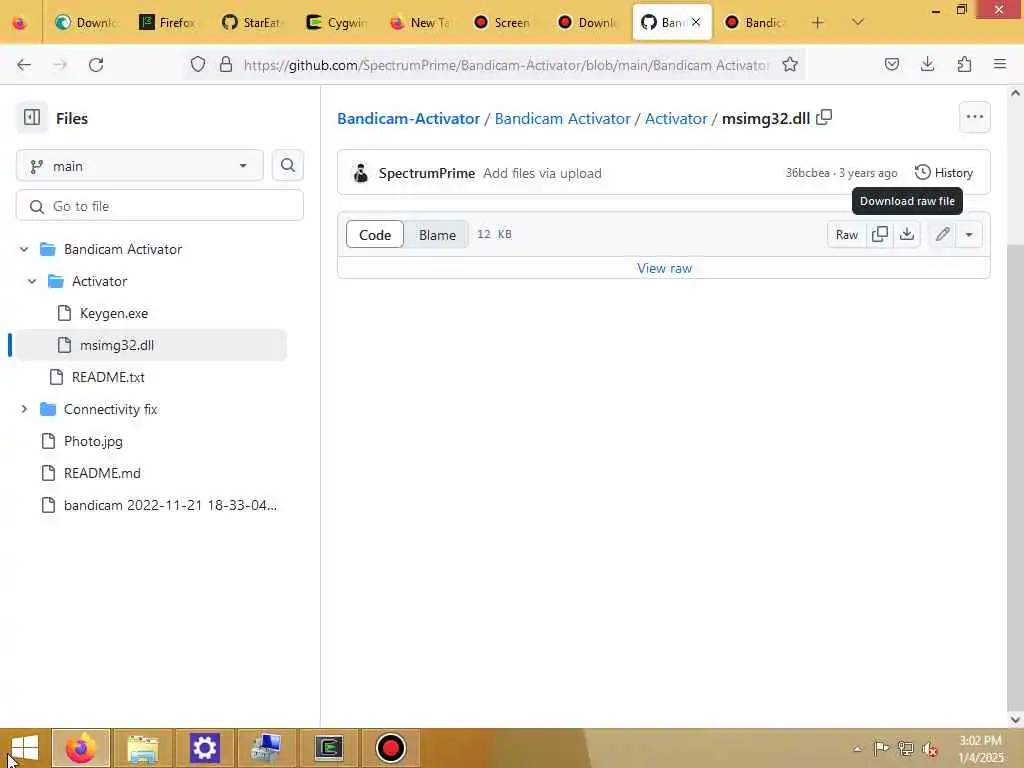
Task: Open Firefox extensions puzzle icon
Action: (964, 64)
